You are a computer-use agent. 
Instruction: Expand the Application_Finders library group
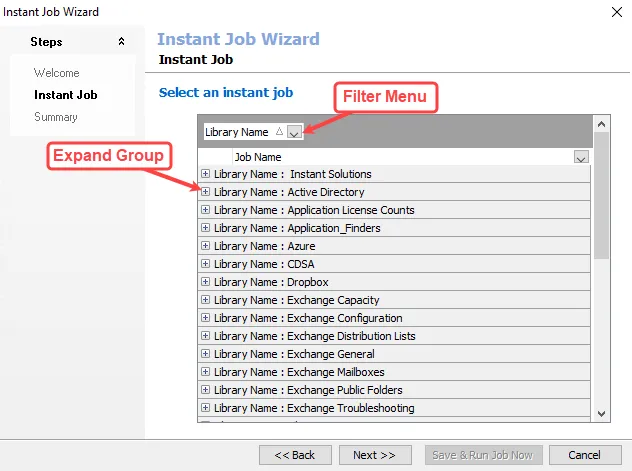[x=206, y=228]
